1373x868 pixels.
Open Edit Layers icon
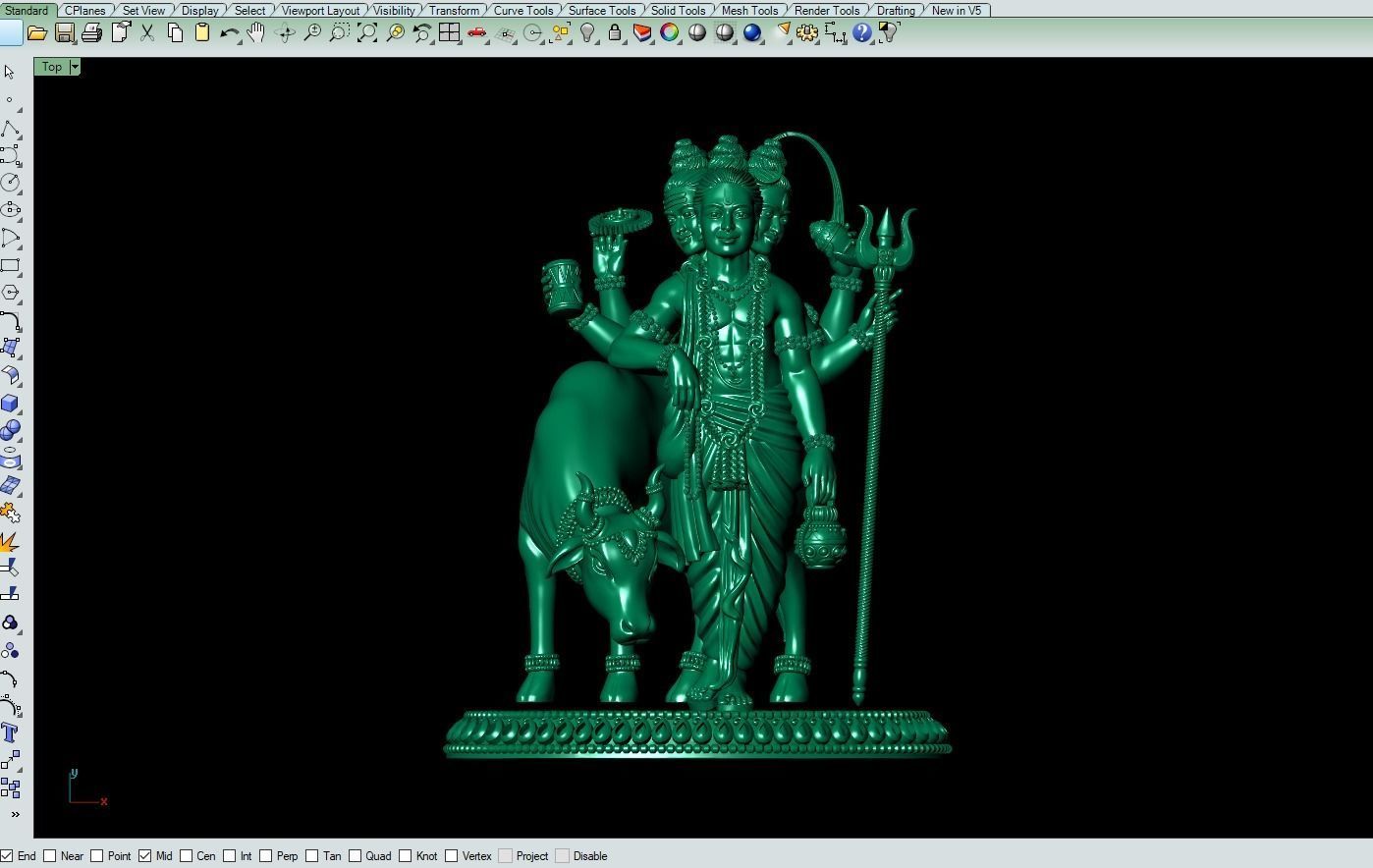point(642,32)
